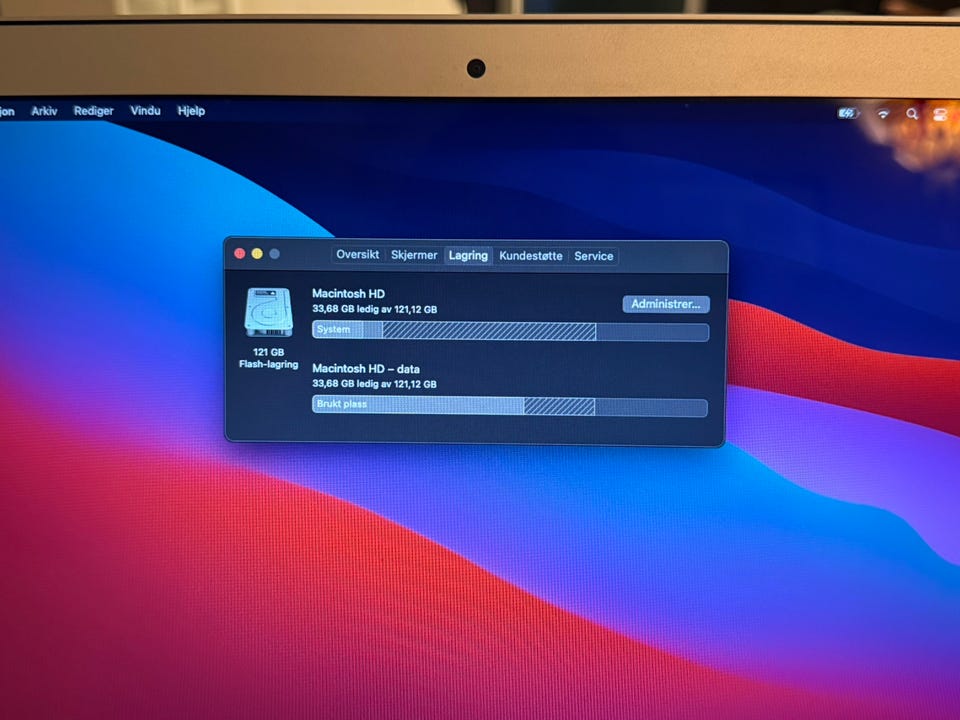Open Spotlight search magnifier icon
The height and width of the screenshot is (720, 960).
click(x=912, y=114)
